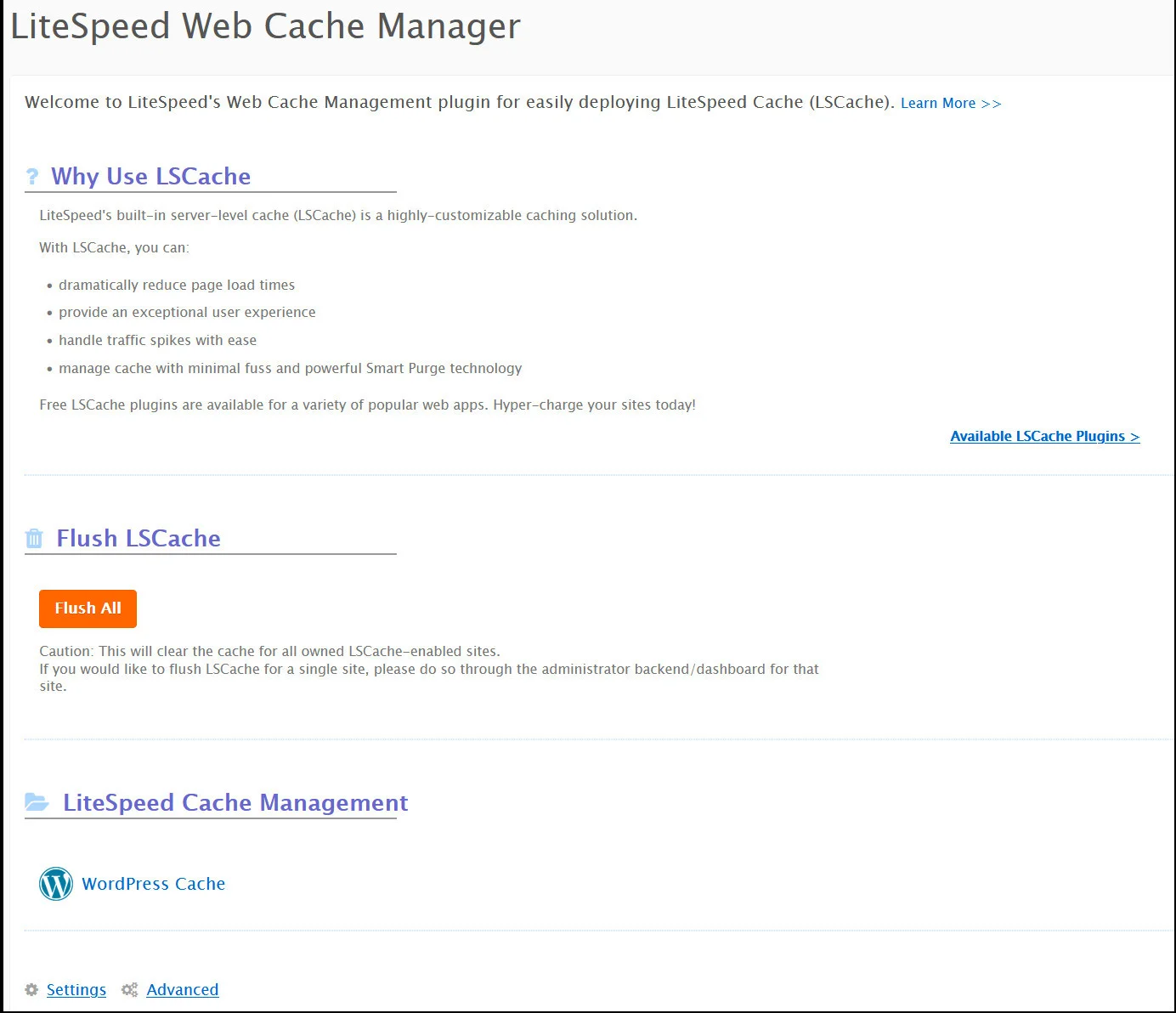This screenshot has height=1013, width=1176.
Task: Click the gear icon next to Settings
Action: tap(31, 990)
